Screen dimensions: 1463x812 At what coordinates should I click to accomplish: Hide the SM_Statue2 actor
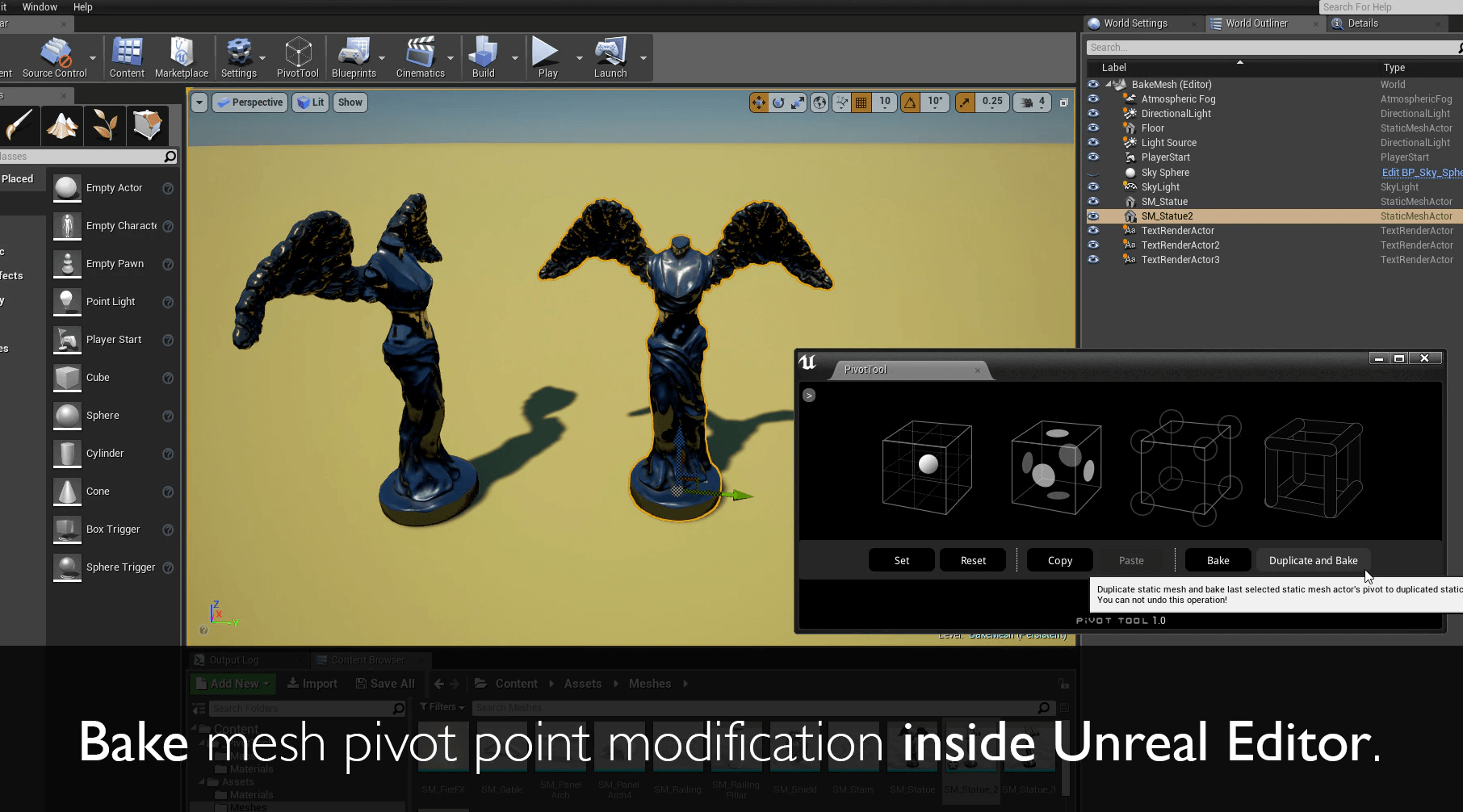[1093, 216]
